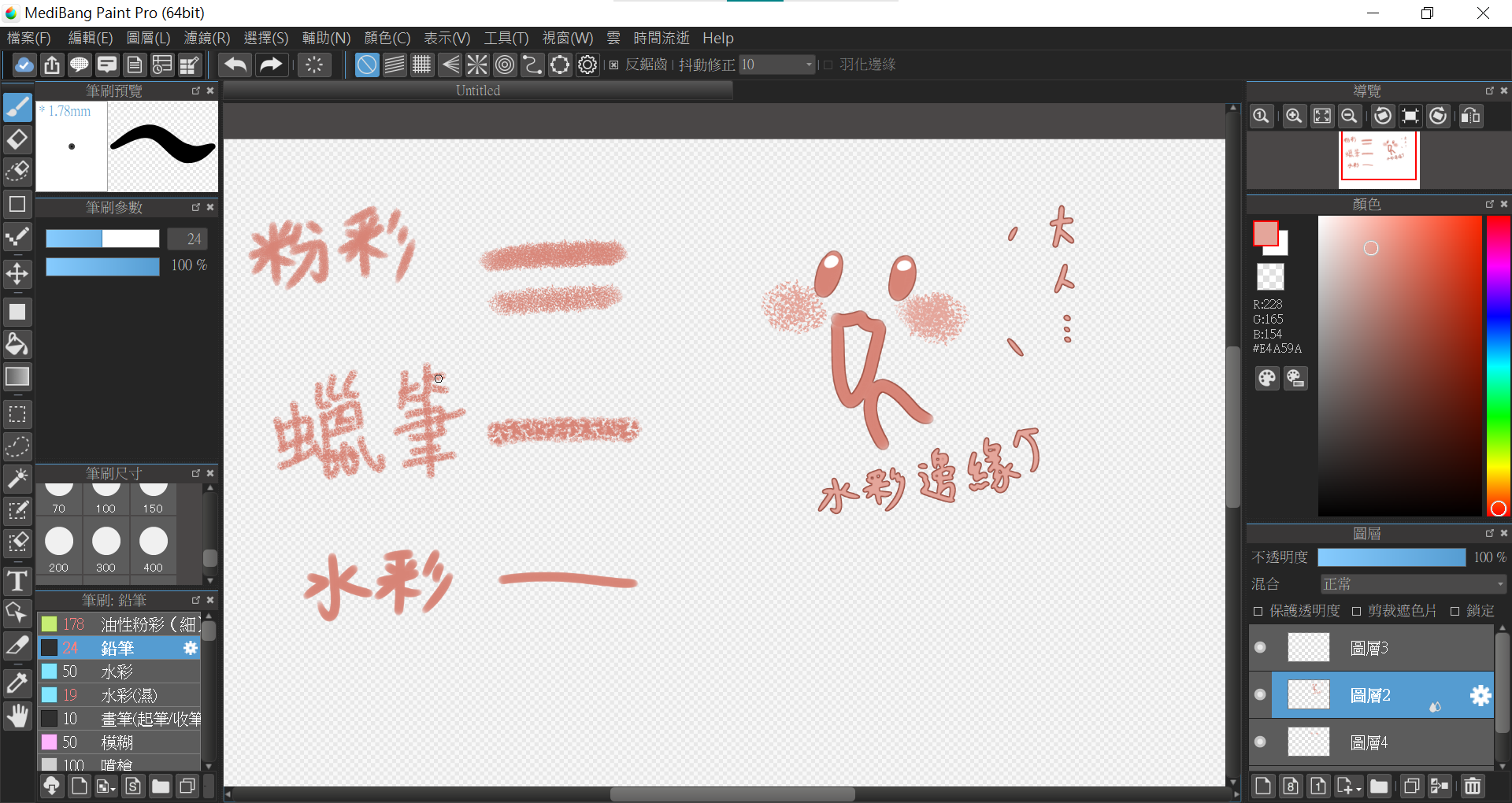Viewport: 1512px width, 803px height.
Task: Duplicate the current layer icon
Action: [x=1412, y=786]
